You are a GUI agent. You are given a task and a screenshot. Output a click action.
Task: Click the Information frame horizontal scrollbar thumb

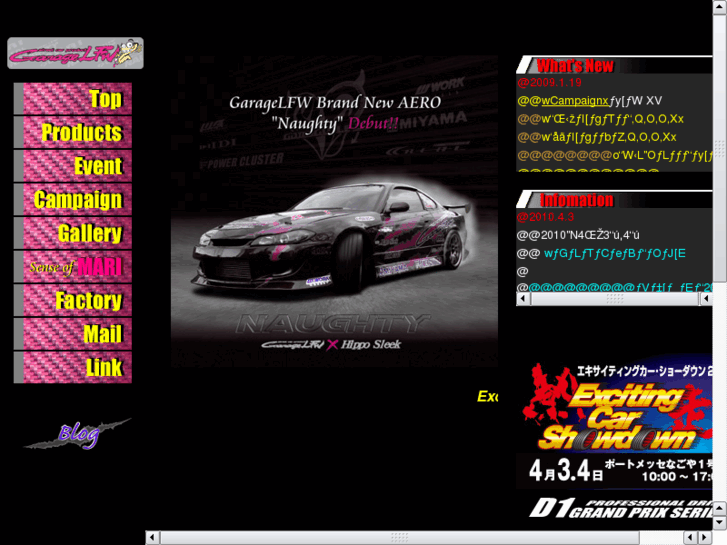click(x=615, y=299)
